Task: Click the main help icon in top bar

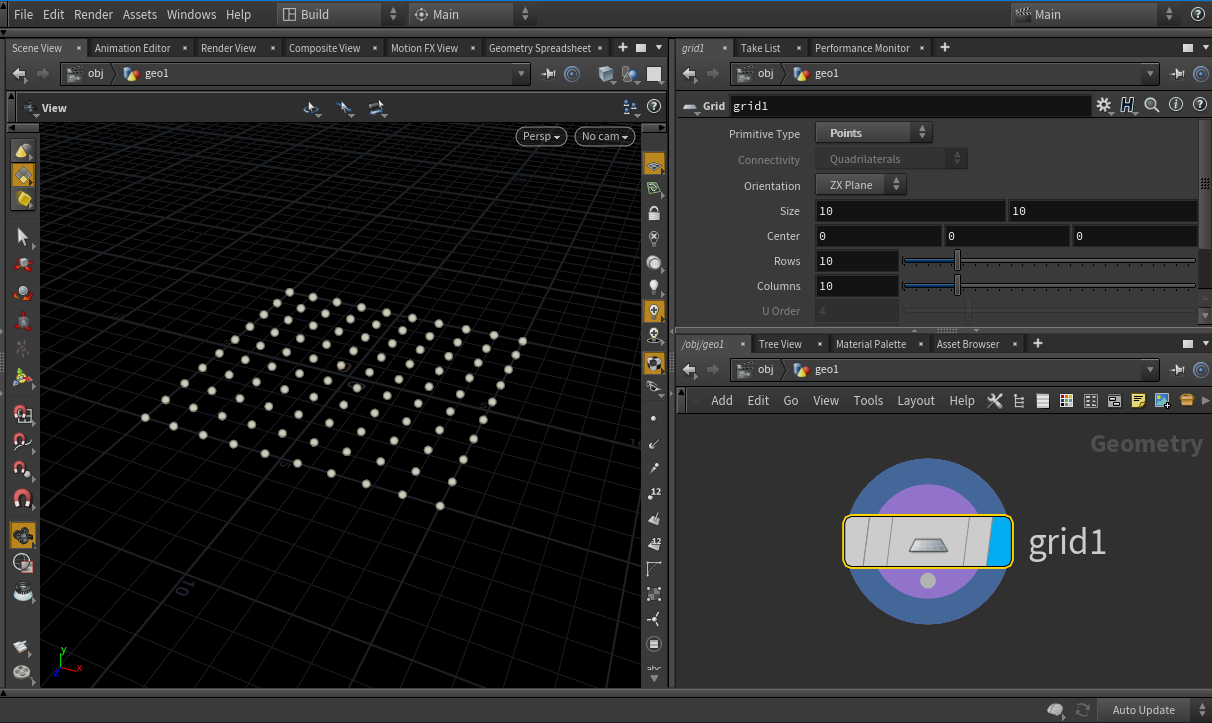Action: point(1198,14)
